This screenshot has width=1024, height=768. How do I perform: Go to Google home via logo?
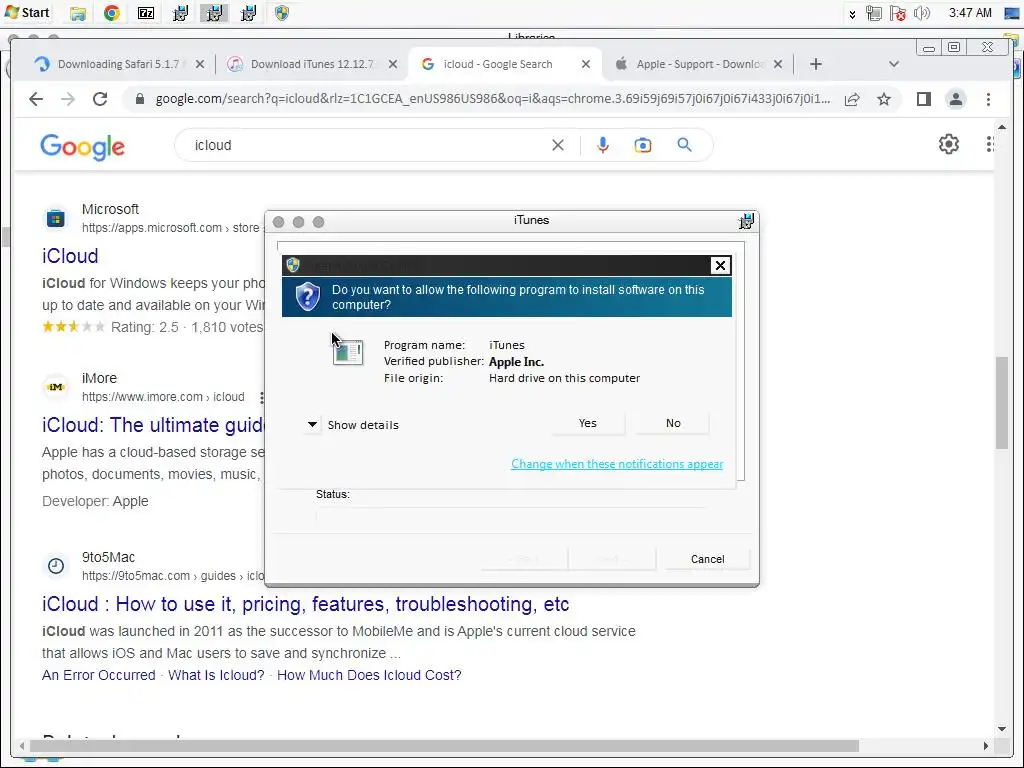tap(82, 146)
